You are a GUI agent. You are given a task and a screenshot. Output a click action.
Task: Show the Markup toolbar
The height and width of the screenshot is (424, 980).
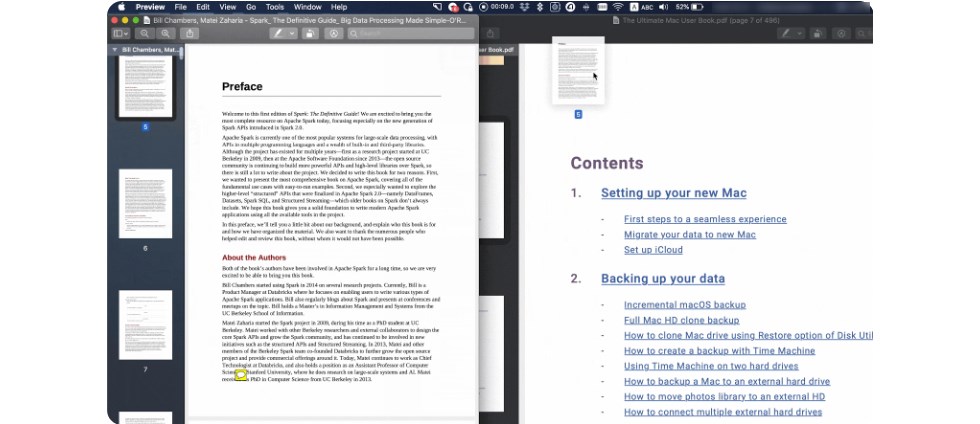click(334, 33)
